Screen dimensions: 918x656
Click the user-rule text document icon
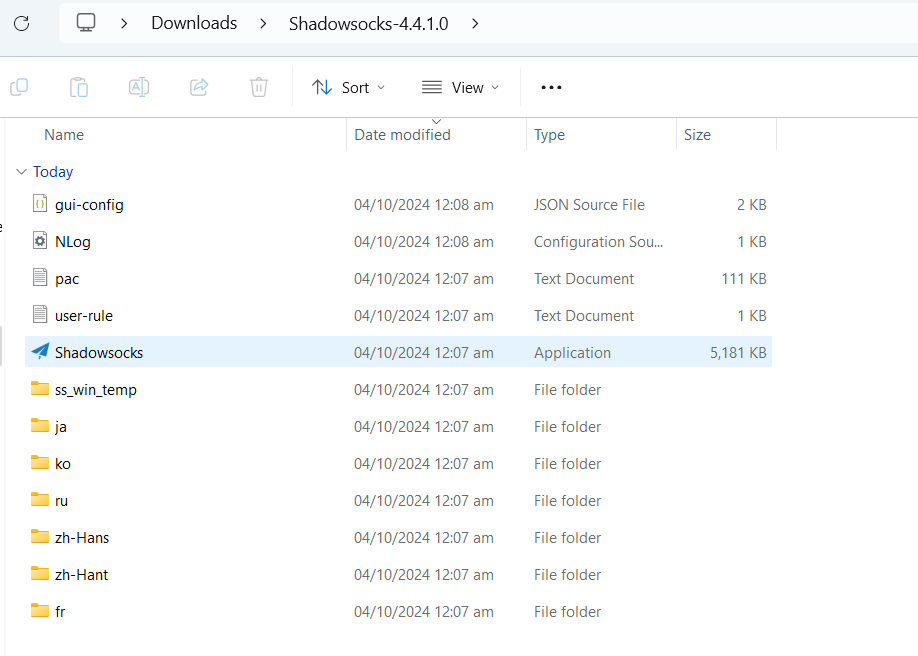point(40,315)
